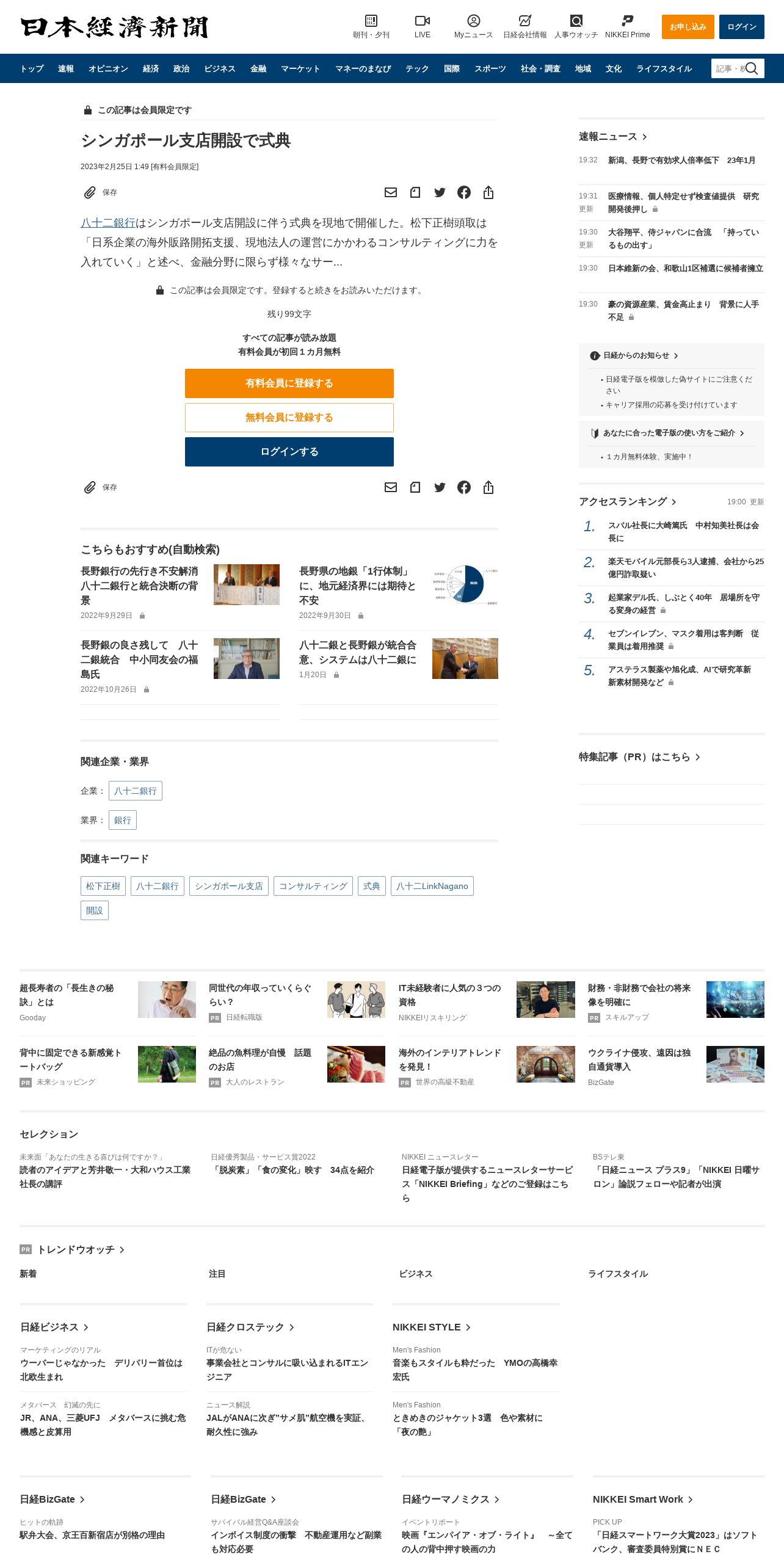This screenshot has height=1568, width=784.
Task: Select the 経済 nav item
Action: (x=151, y=68)
